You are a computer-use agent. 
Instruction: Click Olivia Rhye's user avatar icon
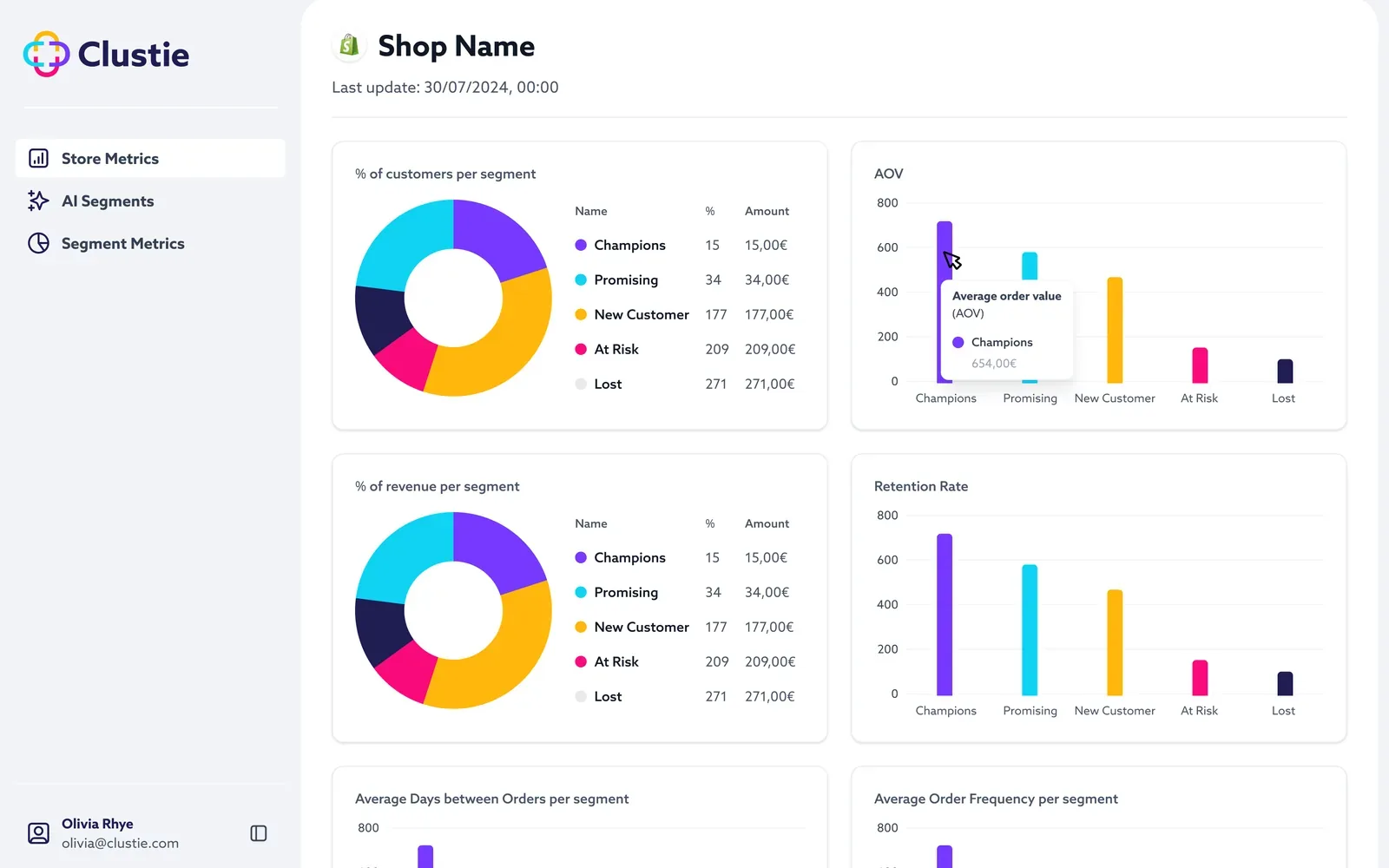39,833
